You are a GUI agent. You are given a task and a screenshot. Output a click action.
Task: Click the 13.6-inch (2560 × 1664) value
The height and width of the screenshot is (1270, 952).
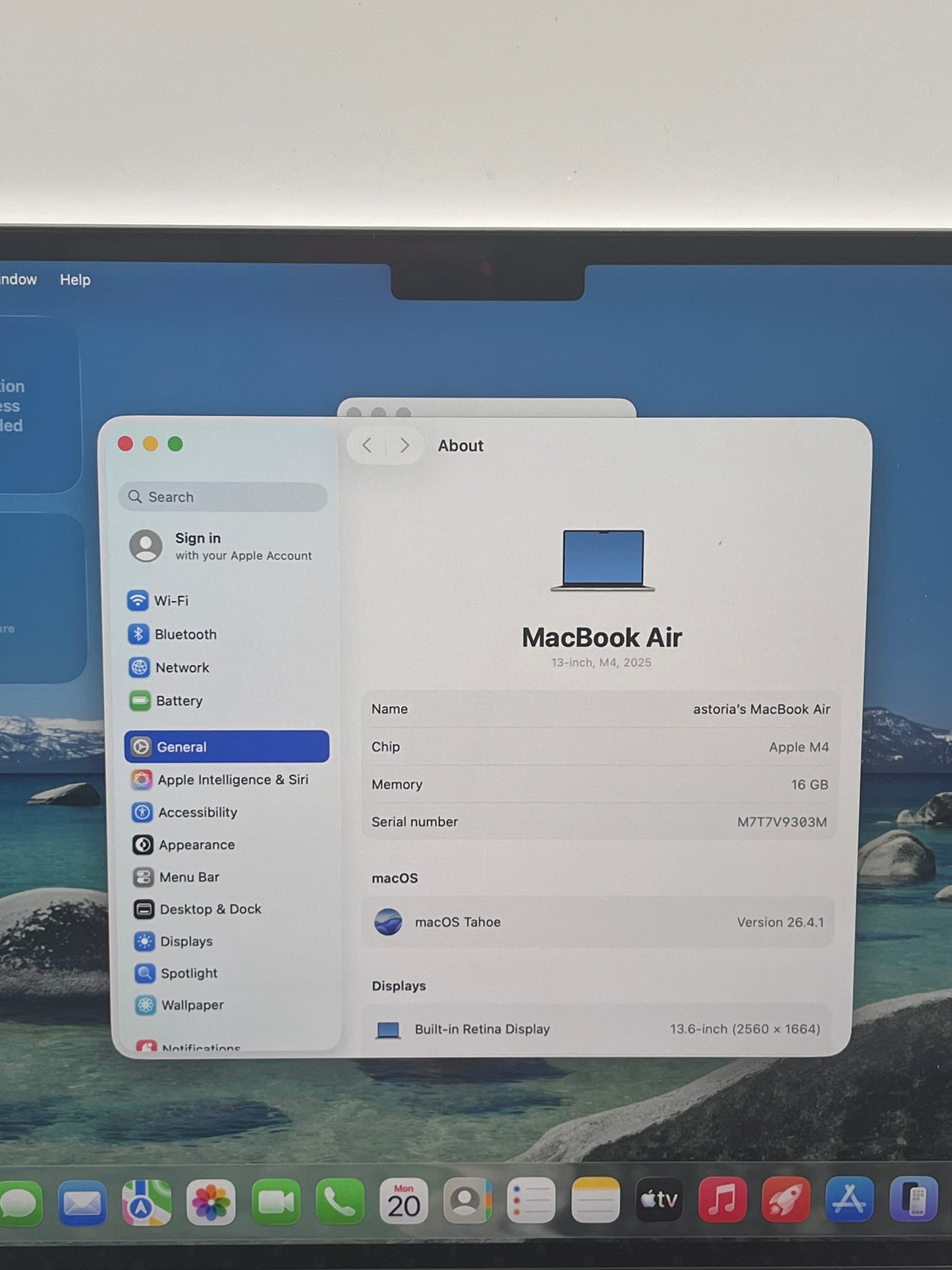pos(745,1029)
